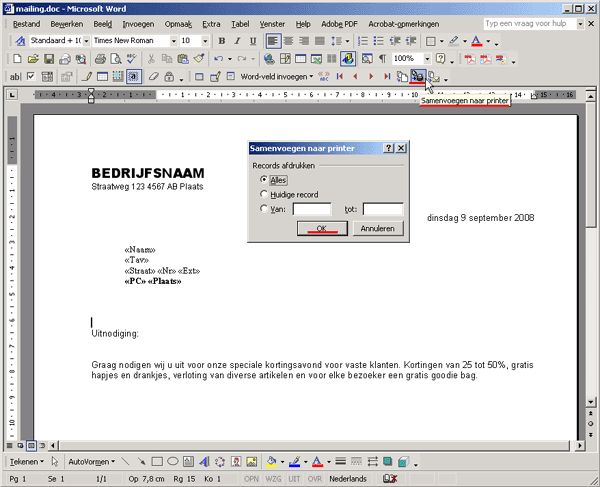This screenshot has height=487, width=600.
Task: Select the 'Alles' radio button
Action: [263, 179]
